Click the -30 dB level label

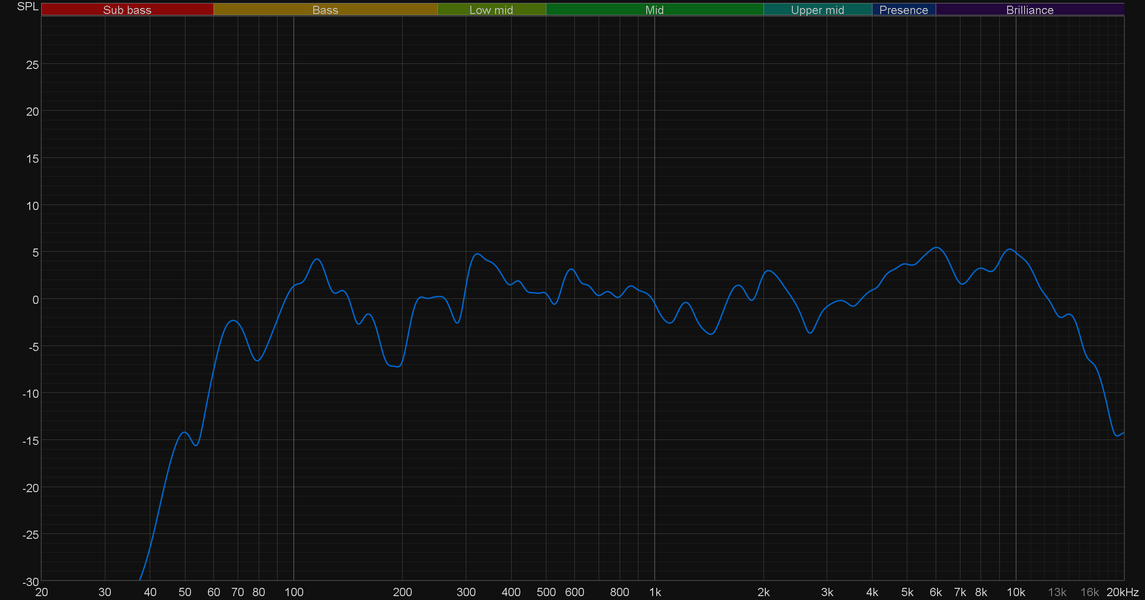tap(30, 582)
